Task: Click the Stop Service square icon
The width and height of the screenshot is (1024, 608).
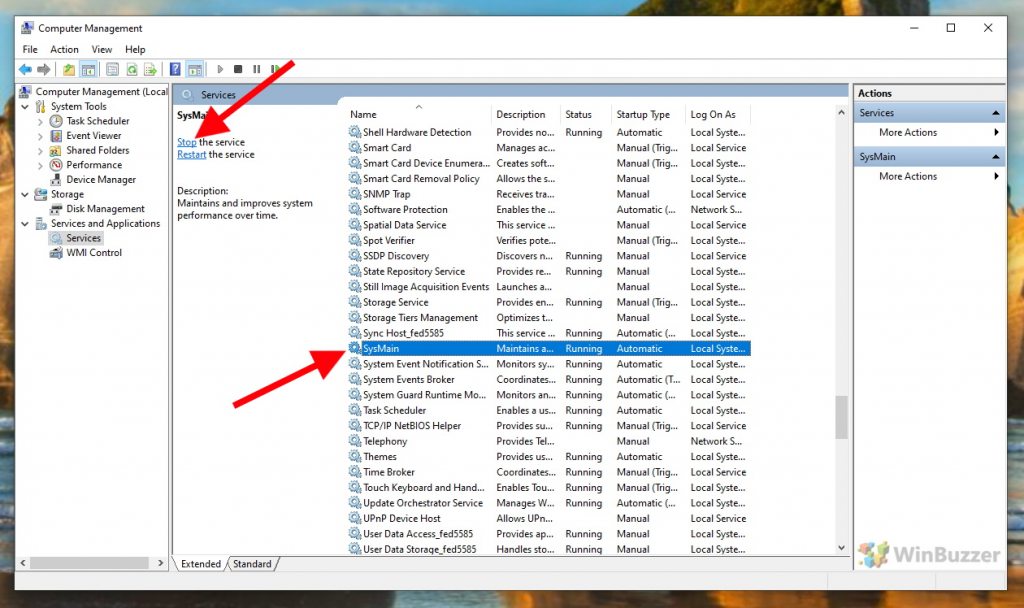Action: click(x=238, y=69)
